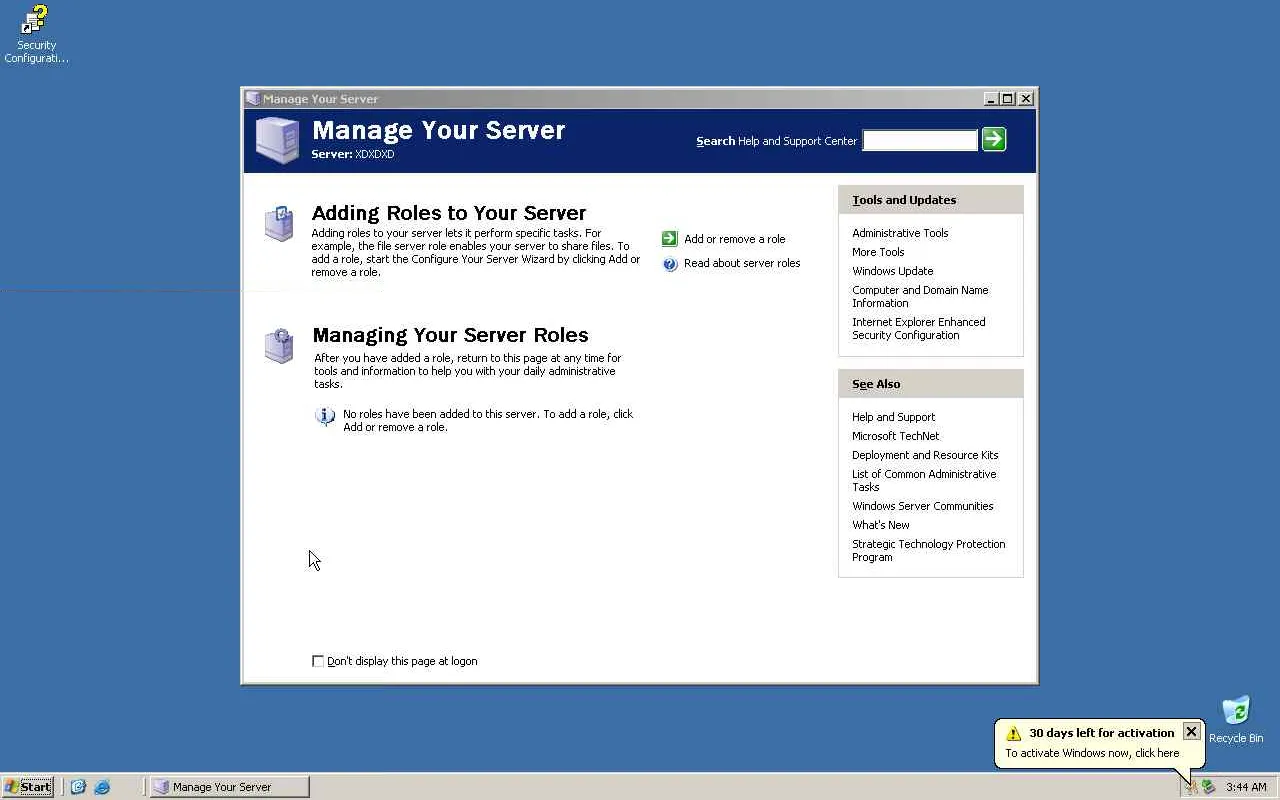
Task: Click '30 days left for activation' balloon title
Action: point(1102,733)
